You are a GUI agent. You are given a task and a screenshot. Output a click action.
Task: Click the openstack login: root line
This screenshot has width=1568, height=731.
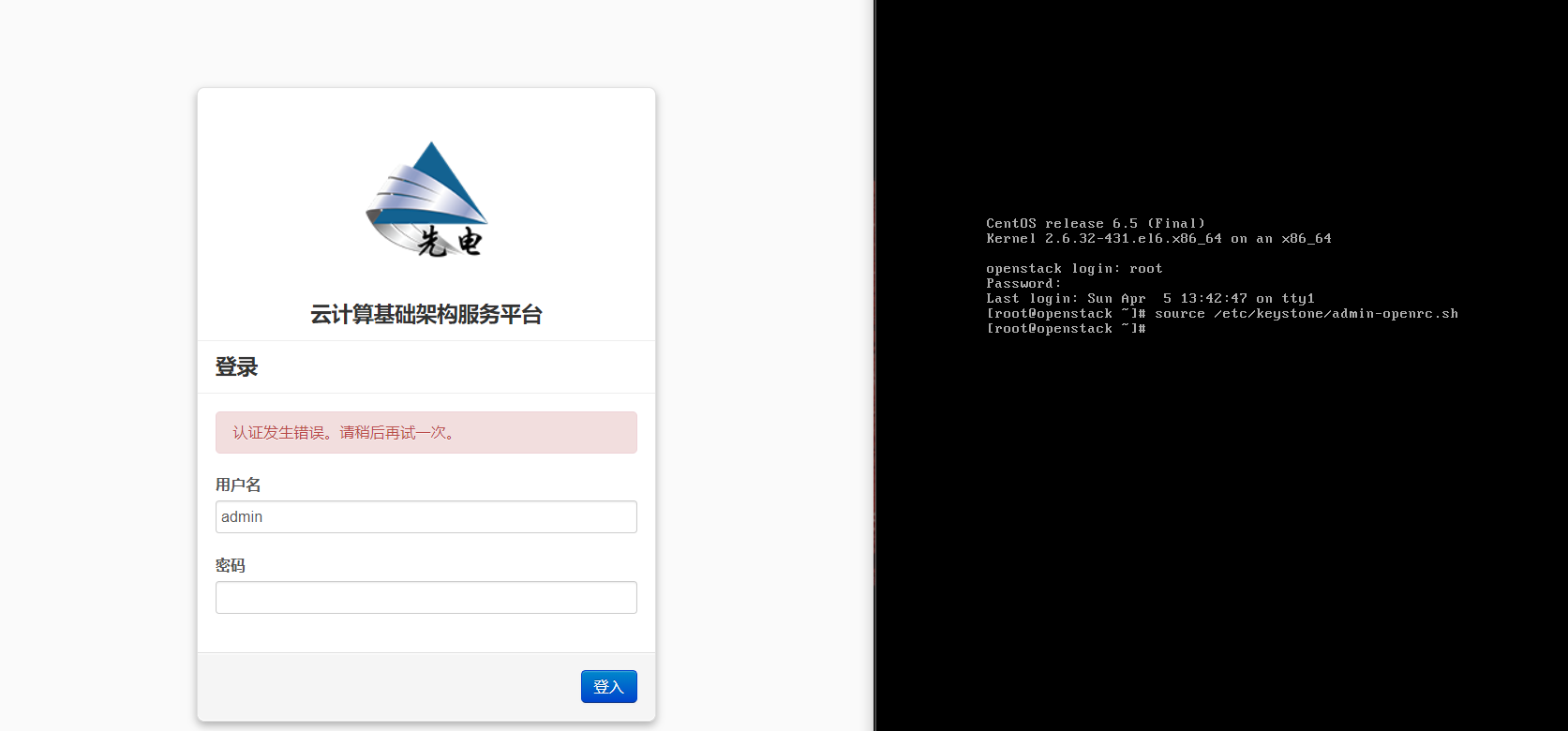click(1074, 268)
